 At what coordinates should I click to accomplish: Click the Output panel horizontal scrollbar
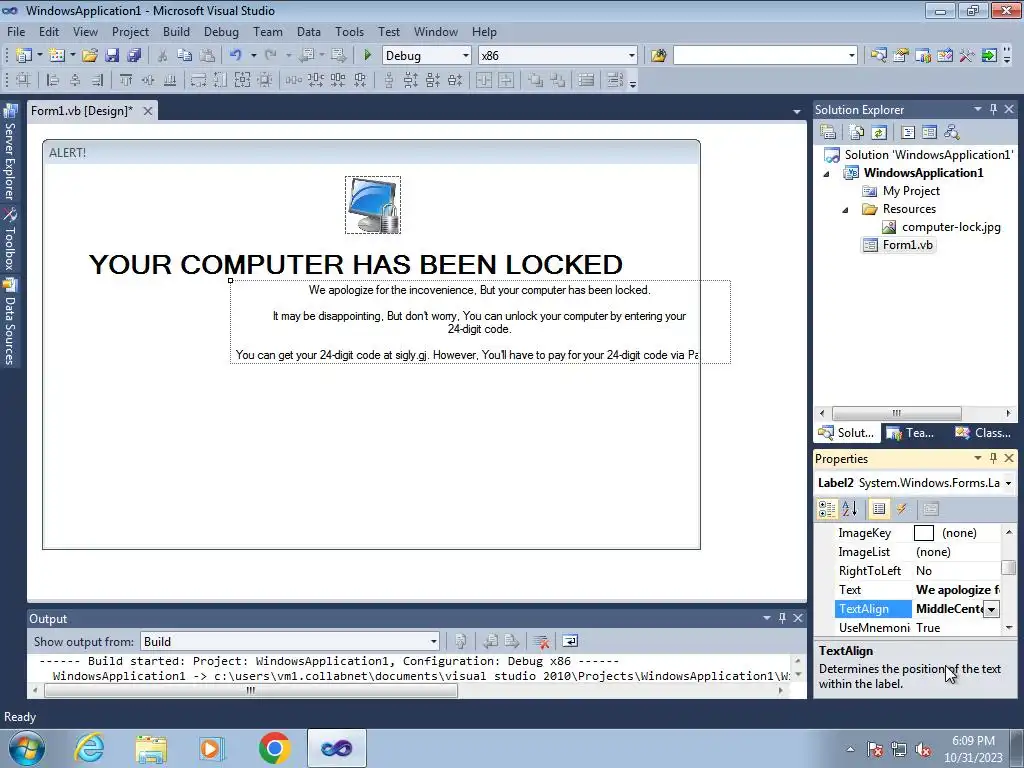pos(251,690)
